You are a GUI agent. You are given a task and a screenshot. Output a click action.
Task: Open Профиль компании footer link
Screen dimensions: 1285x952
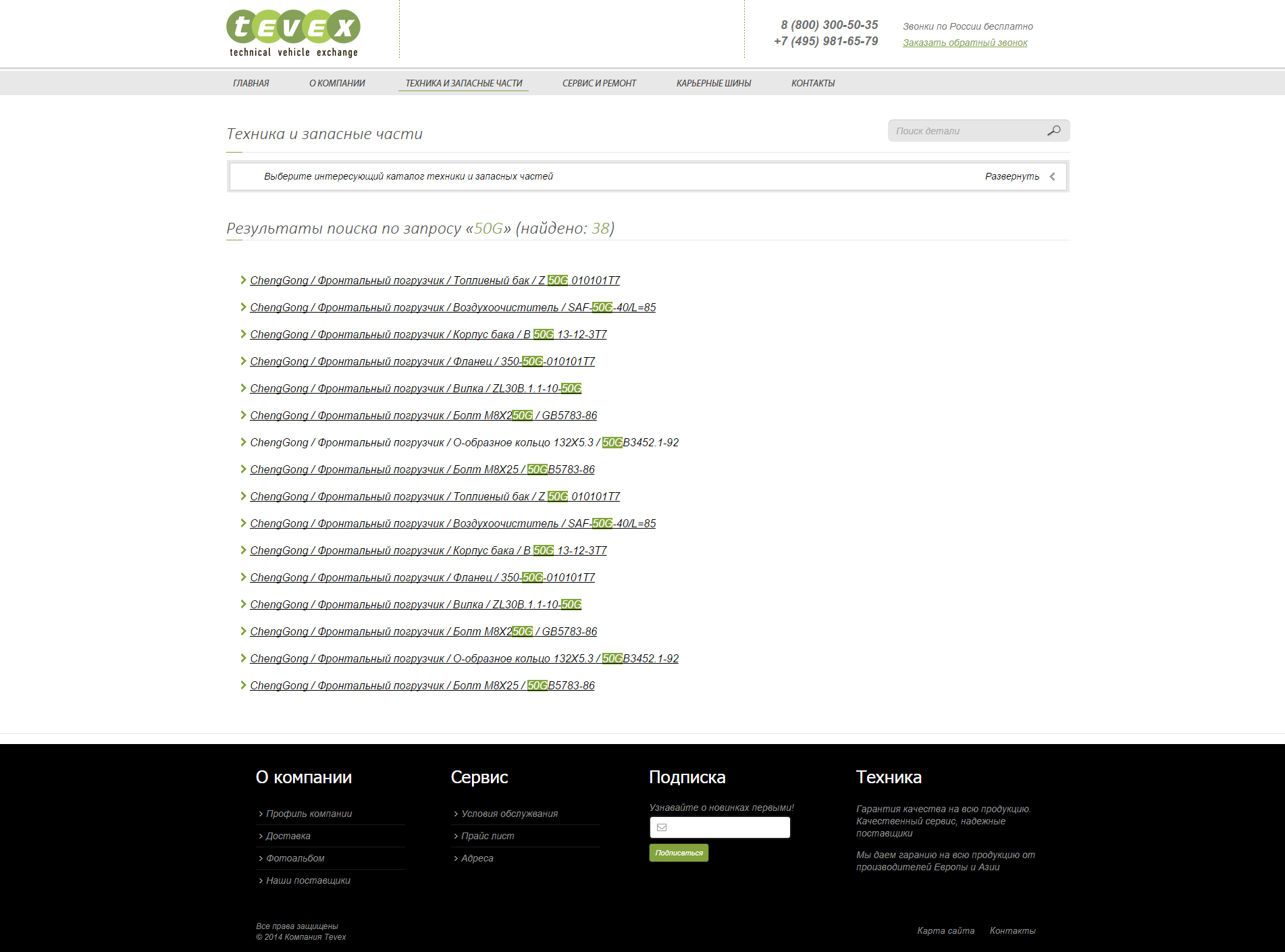pos(309,814)
